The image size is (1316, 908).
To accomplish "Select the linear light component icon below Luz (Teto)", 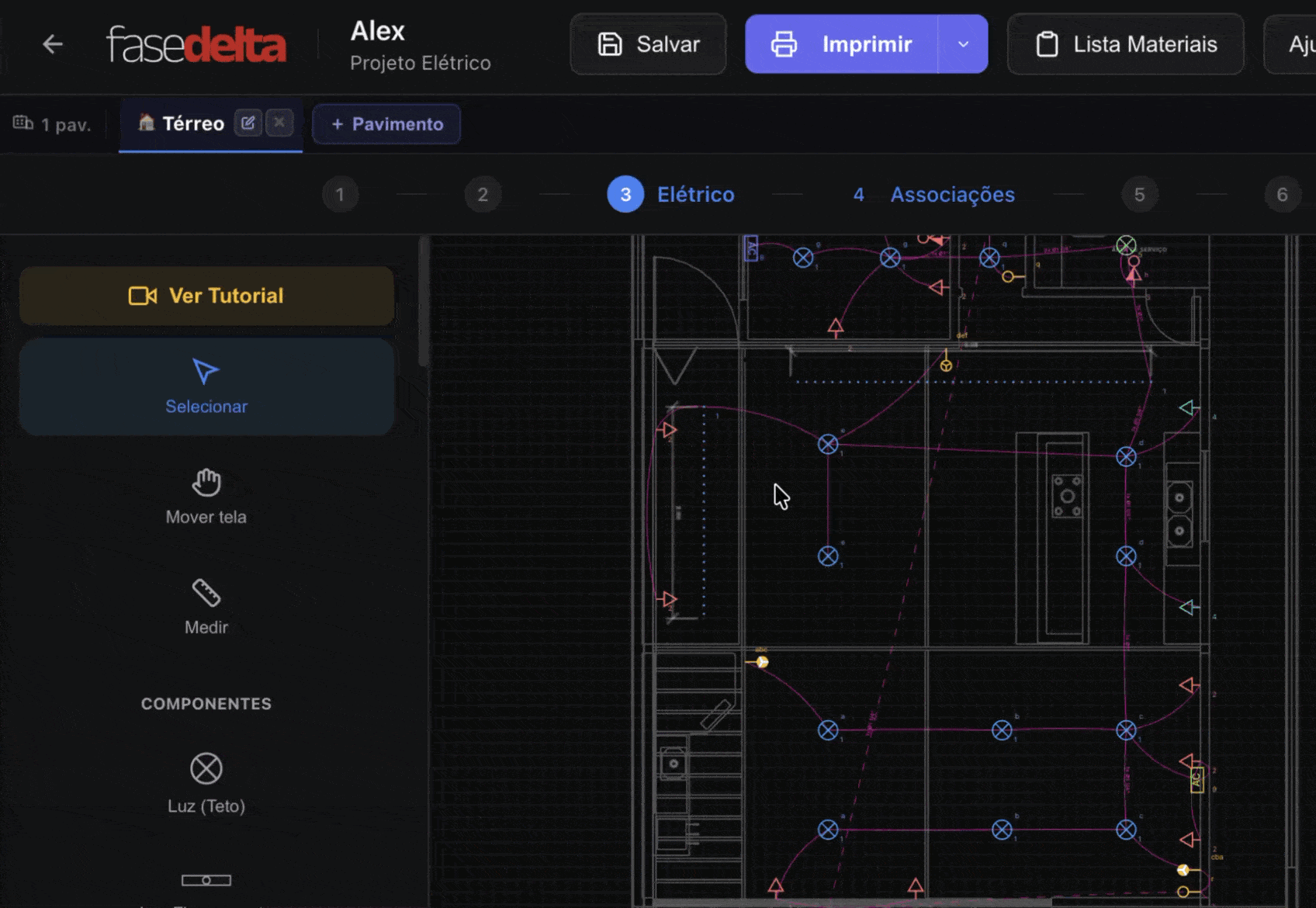I will tap(206, 880).
